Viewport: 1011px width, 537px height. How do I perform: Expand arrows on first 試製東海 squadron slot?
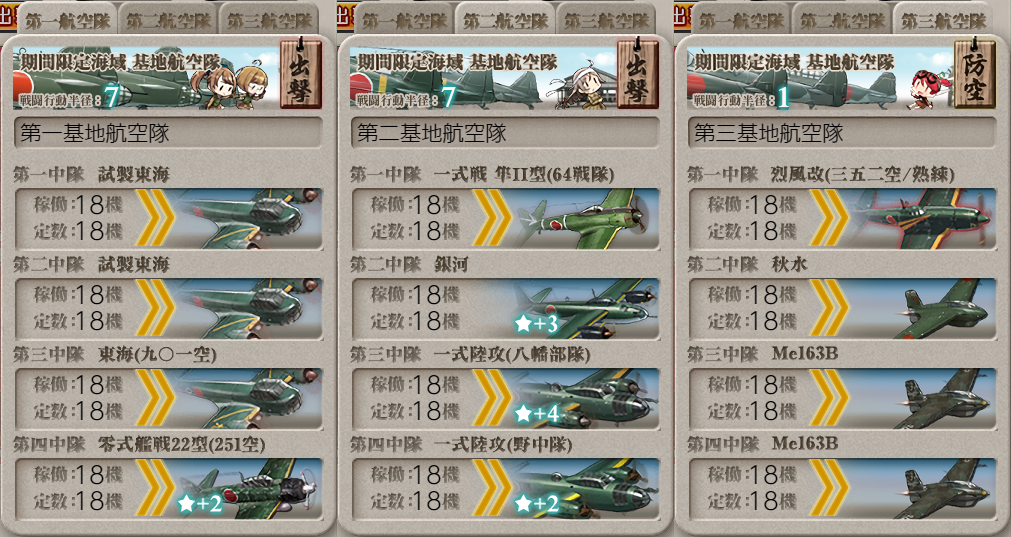click(x=155, y=218)
